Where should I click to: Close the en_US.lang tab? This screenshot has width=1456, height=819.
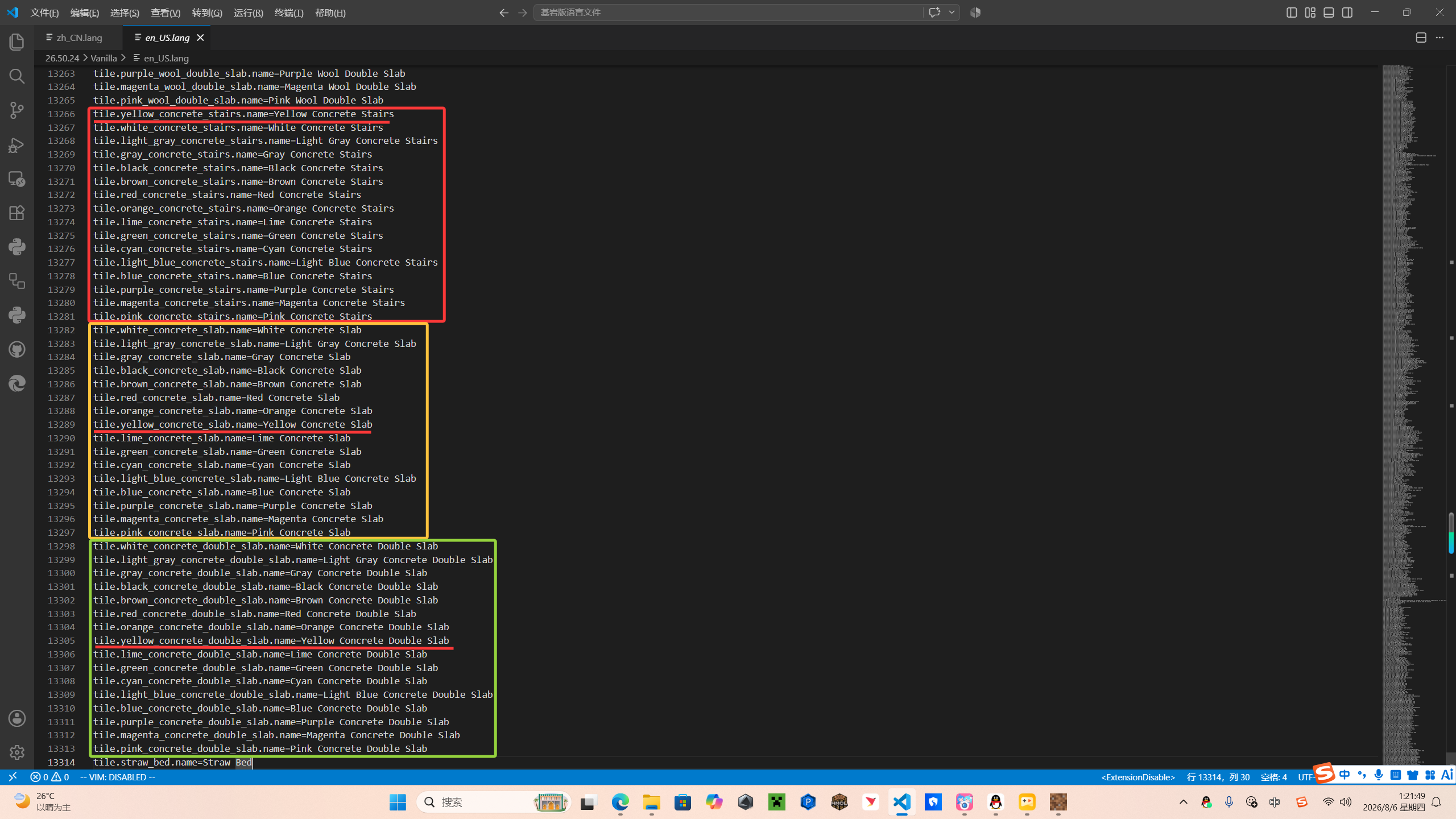tap(200, 38)
